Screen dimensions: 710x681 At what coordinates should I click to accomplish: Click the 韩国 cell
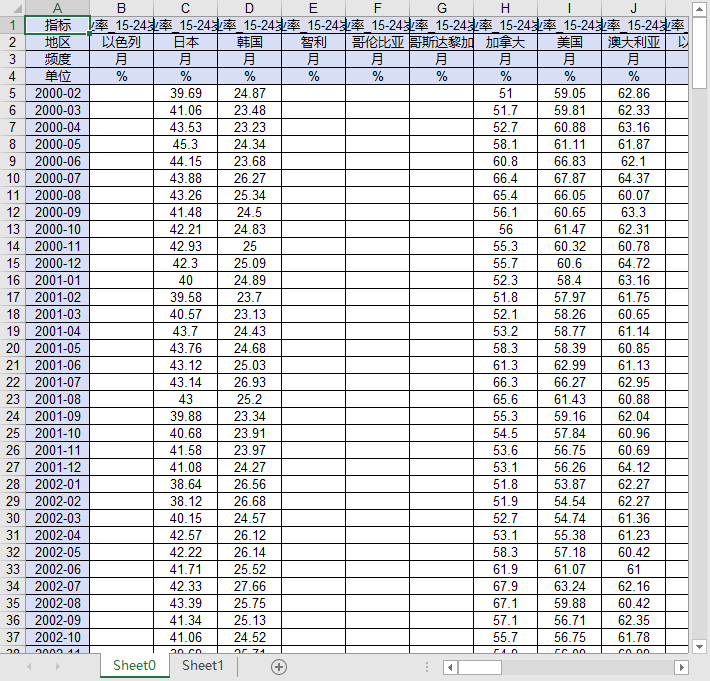(249, 42)
